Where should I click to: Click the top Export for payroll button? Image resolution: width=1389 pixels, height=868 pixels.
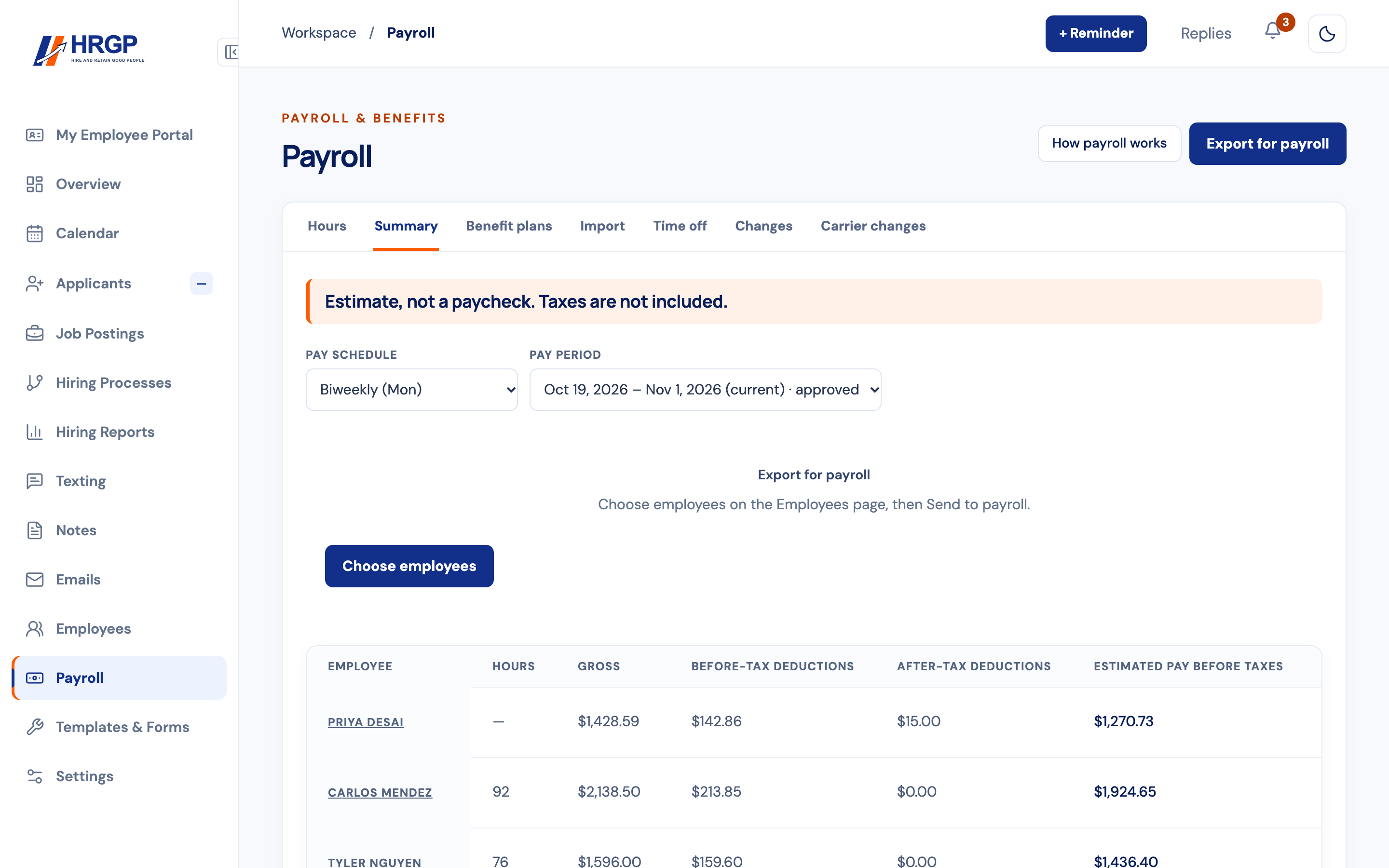pyautogui.click(x=1267, y=144)
